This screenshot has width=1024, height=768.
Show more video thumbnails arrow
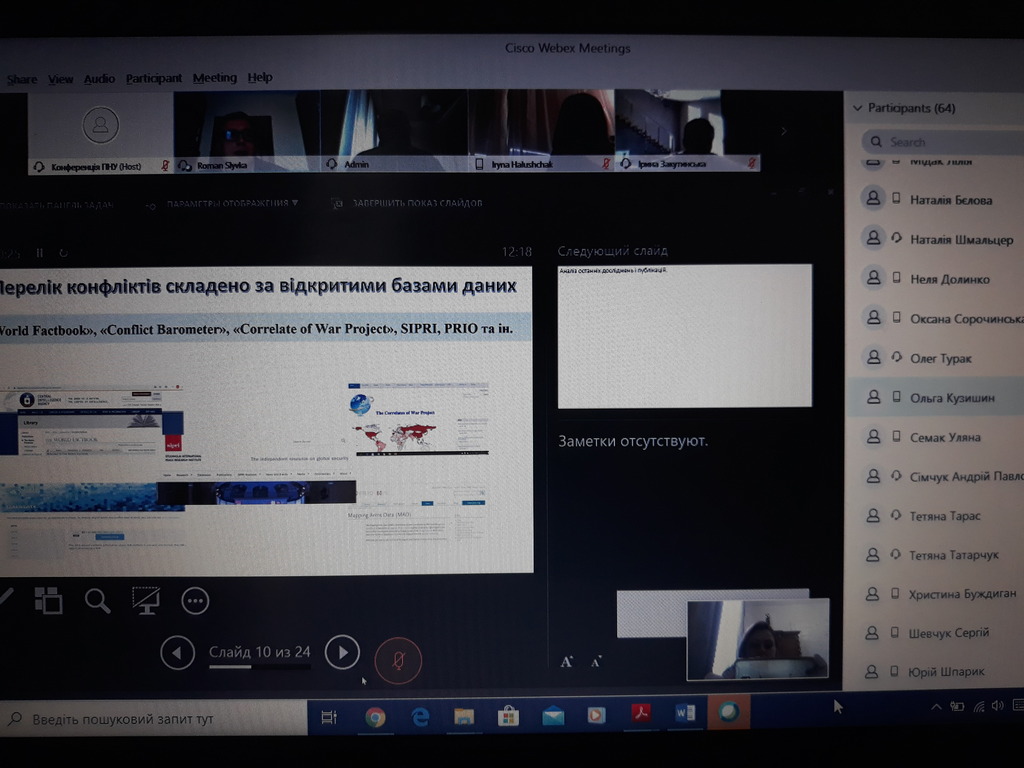[x=784, y=131]
